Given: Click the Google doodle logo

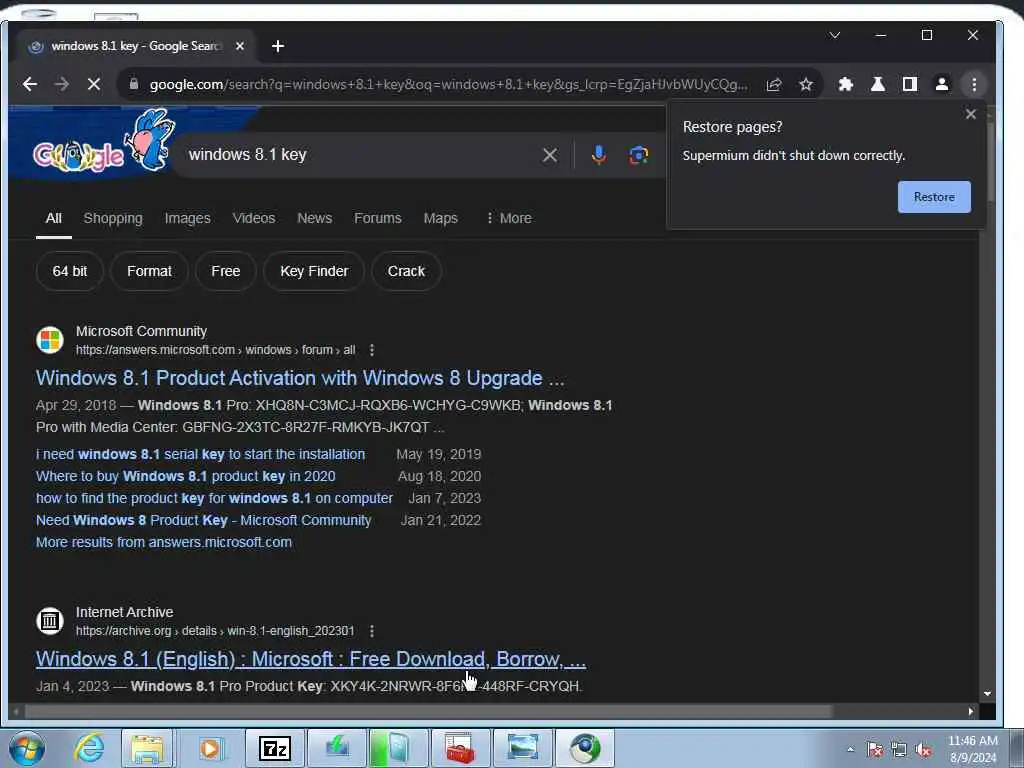Looking at the screenshot, I should 104,144.
